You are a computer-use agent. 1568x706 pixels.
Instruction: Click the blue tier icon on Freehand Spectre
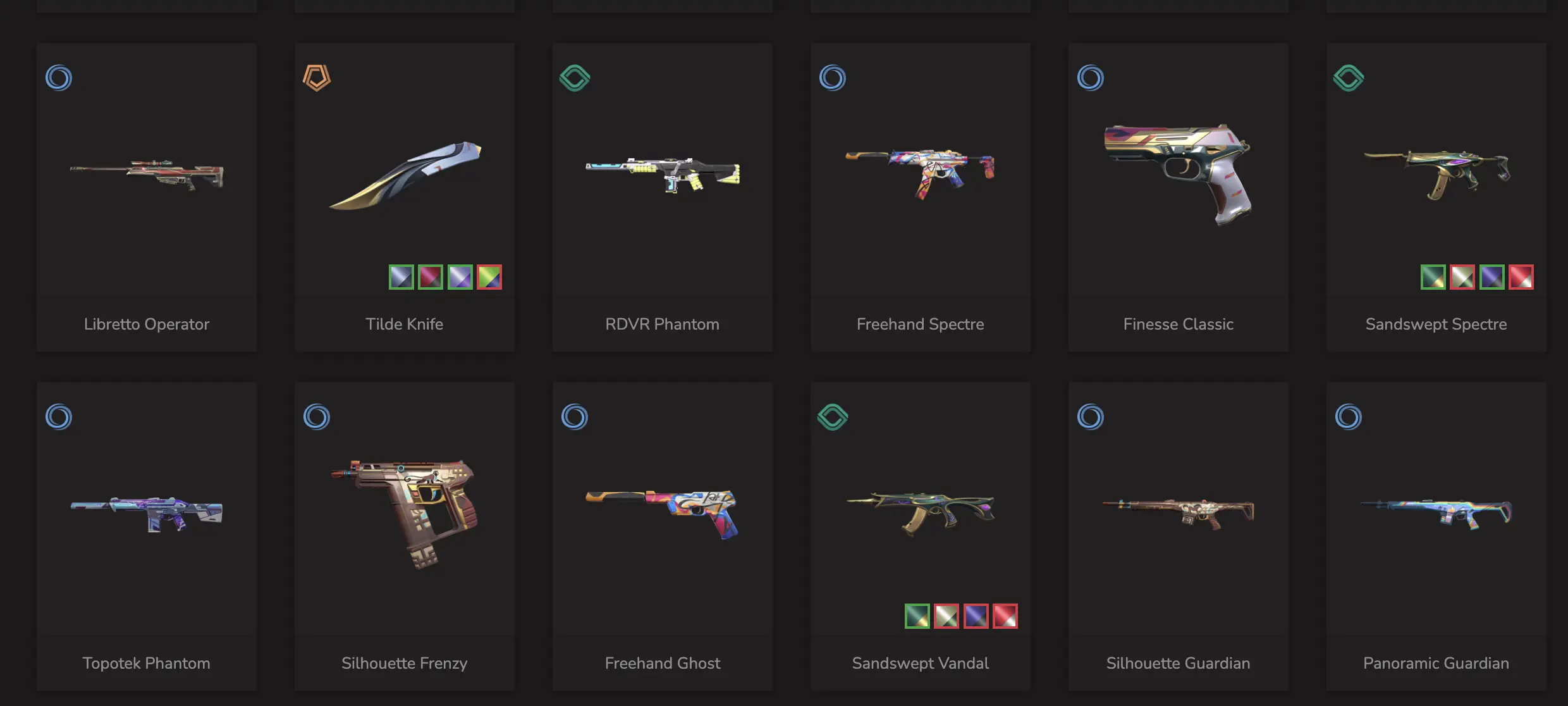[x=833, y=78]
